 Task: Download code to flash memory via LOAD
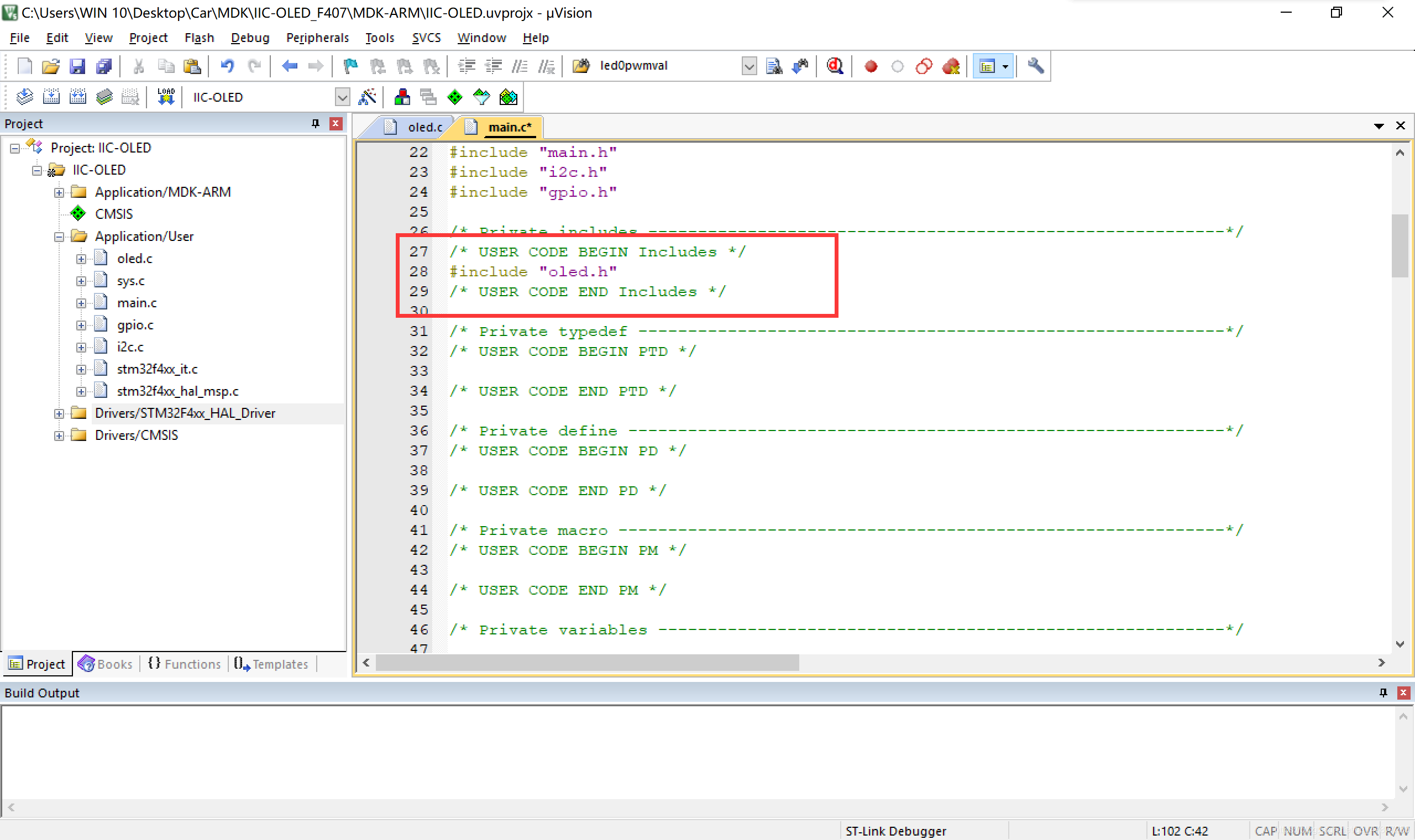click(165, 96)
